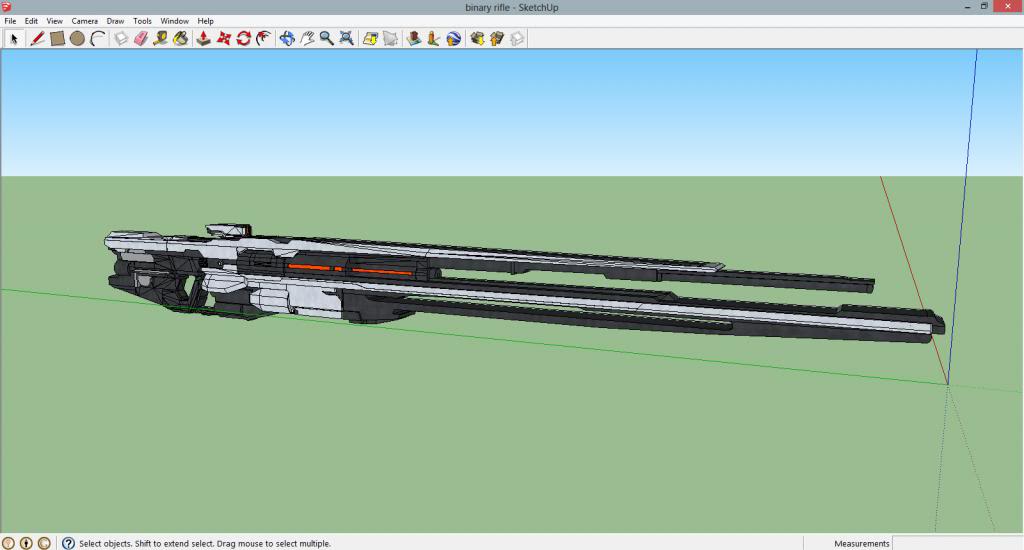Open the File menu
The image size is (1024, 550).
click(x=10, y=21)
